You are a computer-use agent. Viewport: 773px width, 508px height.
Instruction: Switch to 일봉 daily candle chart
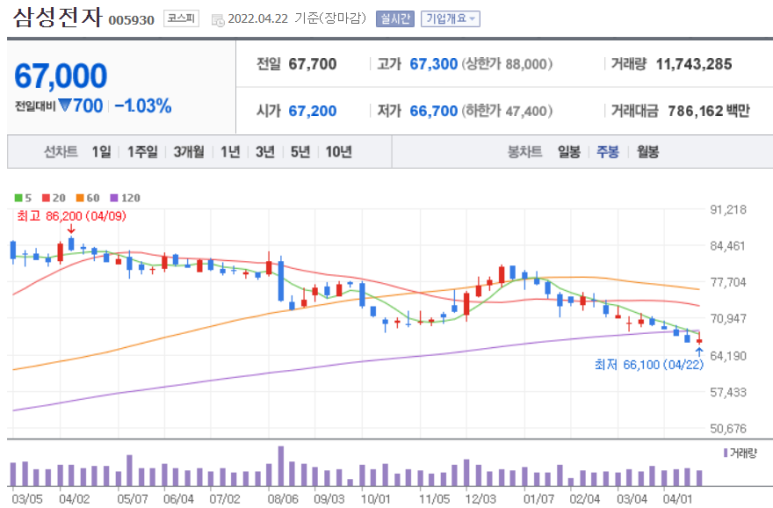click(x=569, y=152)
